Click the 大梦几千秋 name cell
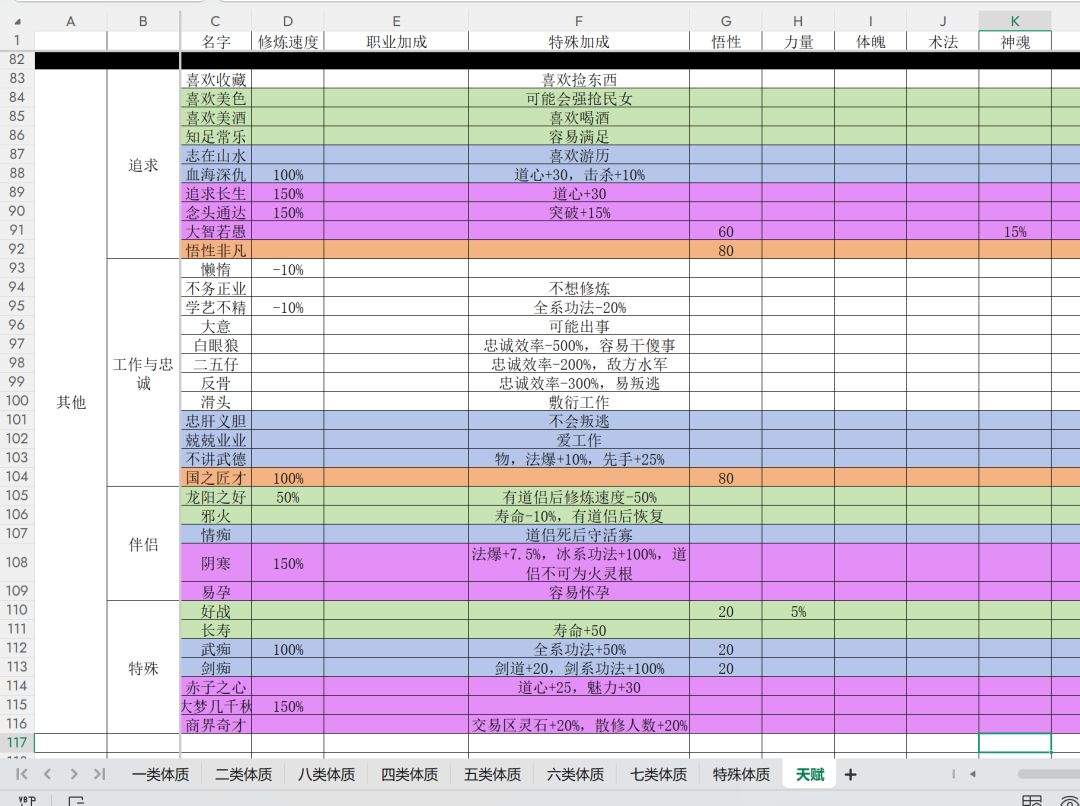 pyautogui.click(x=216, y=705)
